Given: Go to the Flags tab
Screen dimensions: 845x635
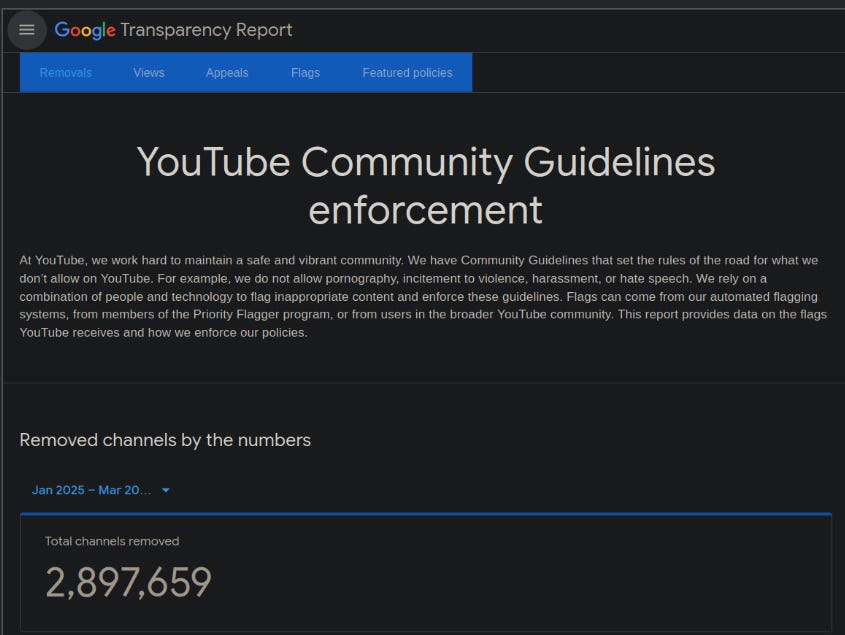Looking at the screenshot, I should click(x=306, y=72).
